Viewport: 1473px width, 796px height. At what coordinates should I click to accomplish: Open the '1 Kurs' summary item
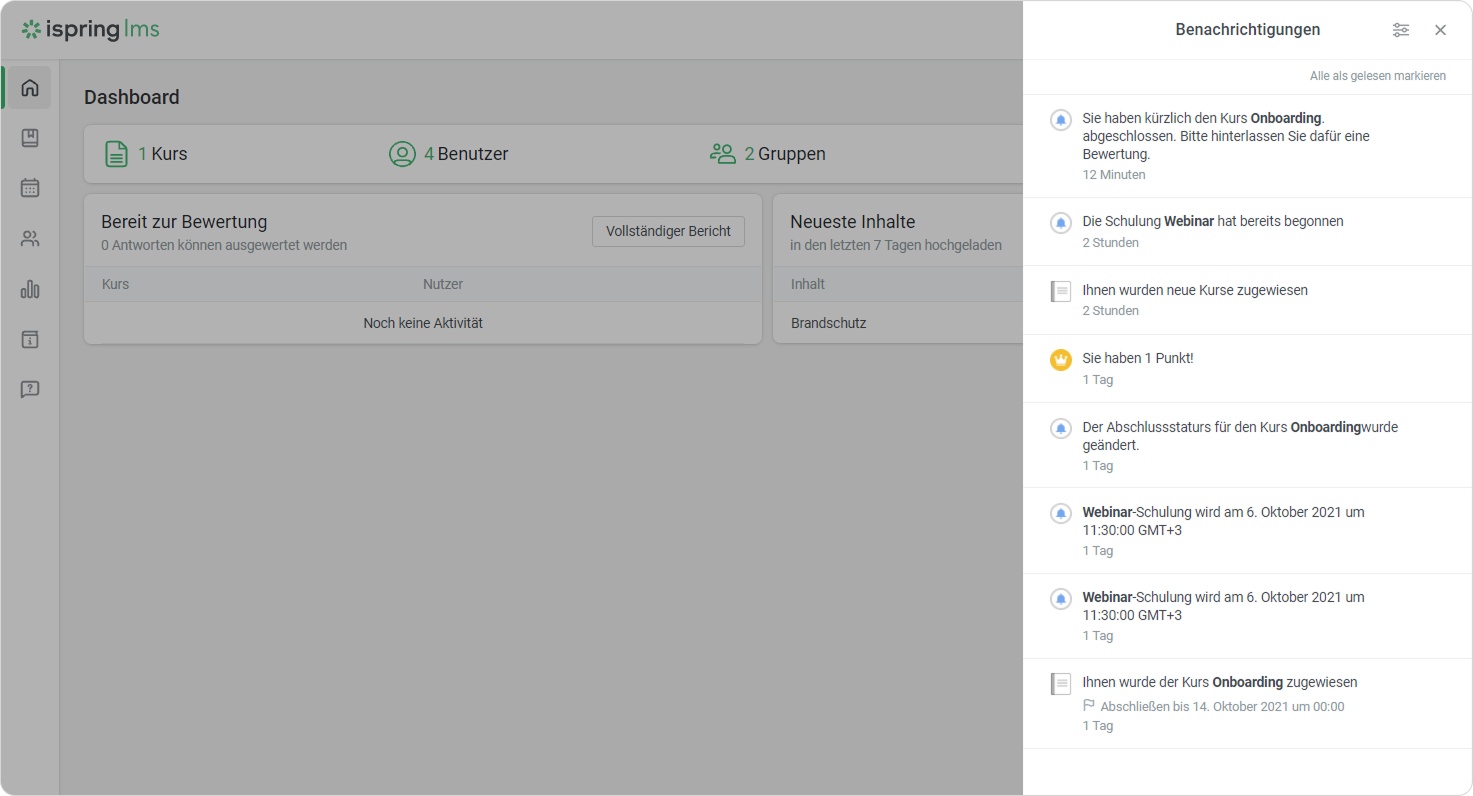147,154
